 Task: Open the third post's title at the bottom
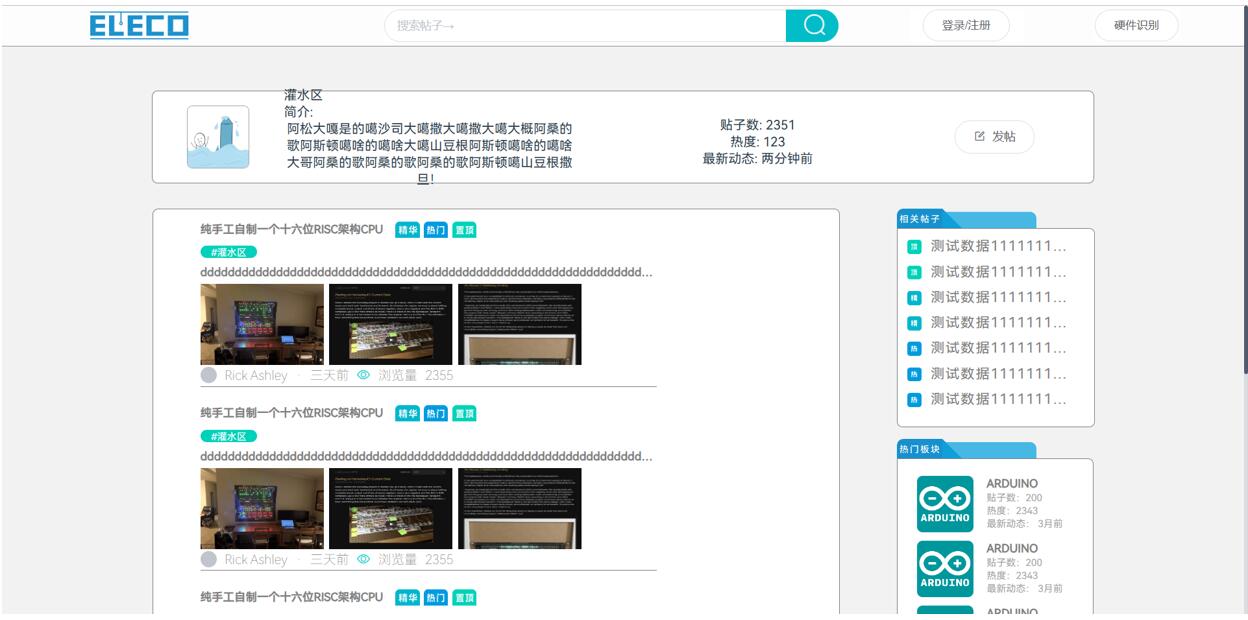point(291,597)
